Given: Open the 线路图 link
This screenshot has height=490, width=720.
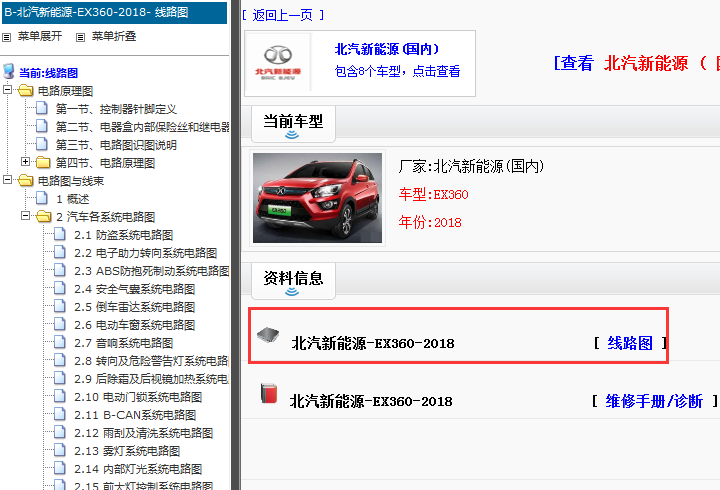Looking at the screenshot, I should (x=630, y=343).
